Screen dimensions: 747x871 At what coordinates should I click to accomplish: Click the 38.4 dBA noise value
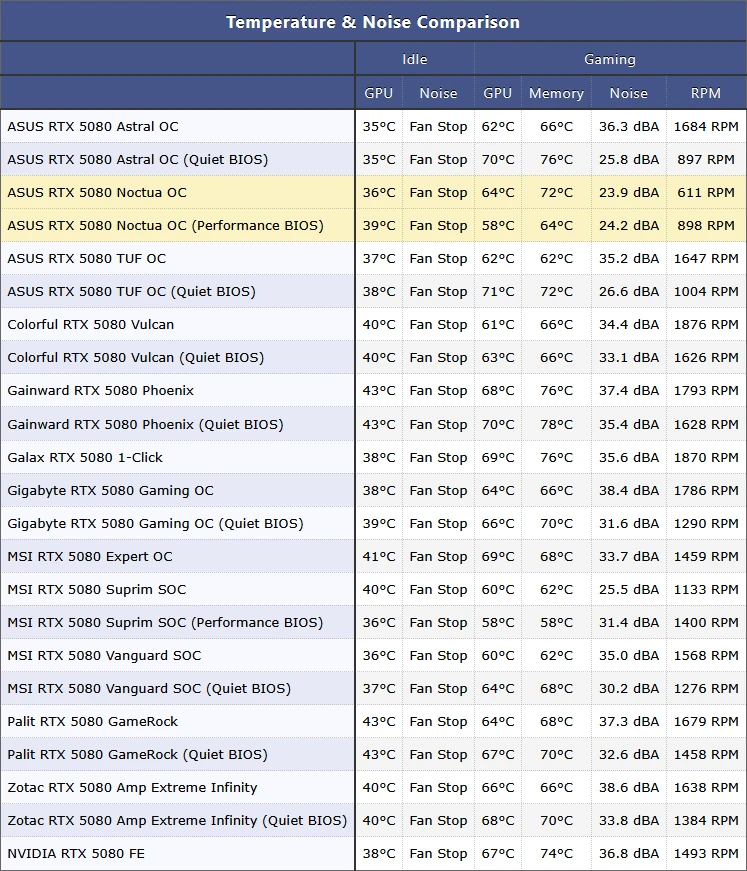(629, 491)
